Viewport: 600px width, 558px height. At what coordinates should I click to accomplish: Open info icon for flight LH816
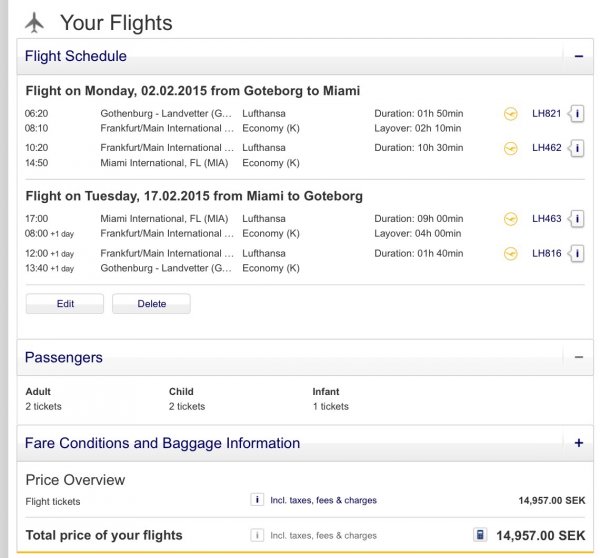(x=577, y=253)
